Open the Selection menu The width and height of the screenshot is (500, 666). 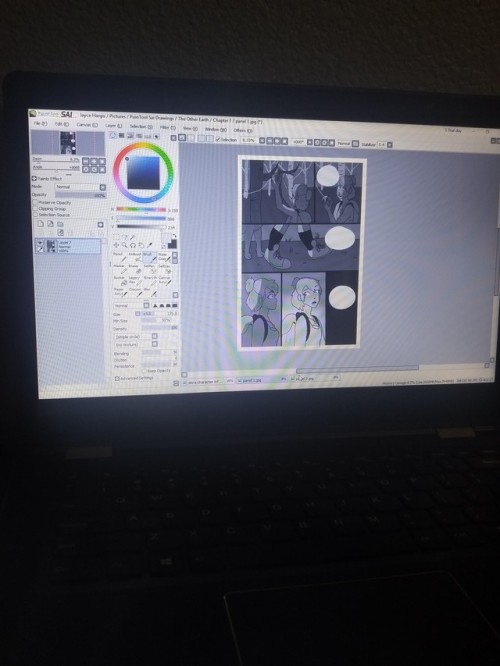pyautogui.click(x=140, y=127)
